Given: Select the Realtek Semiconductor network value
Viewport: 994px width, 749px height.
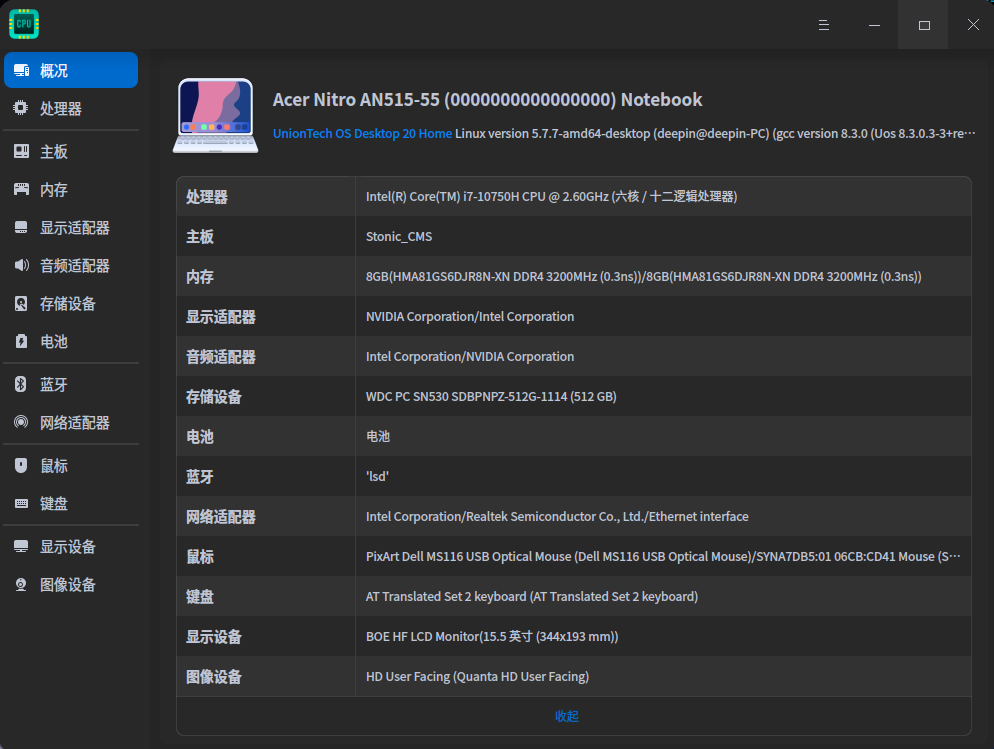Looking at the screenshot, I should tap(557, 516).
